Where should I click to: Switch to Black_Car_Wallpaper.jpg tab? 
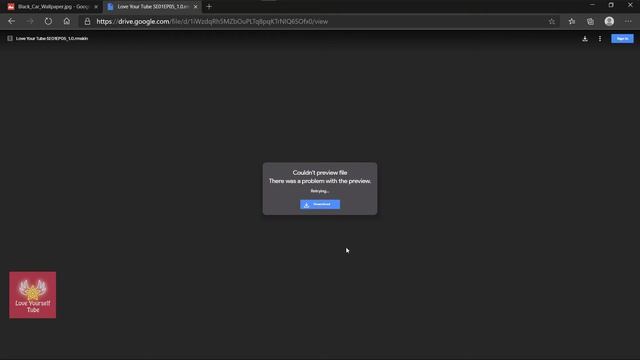click(x=53, y=7)
